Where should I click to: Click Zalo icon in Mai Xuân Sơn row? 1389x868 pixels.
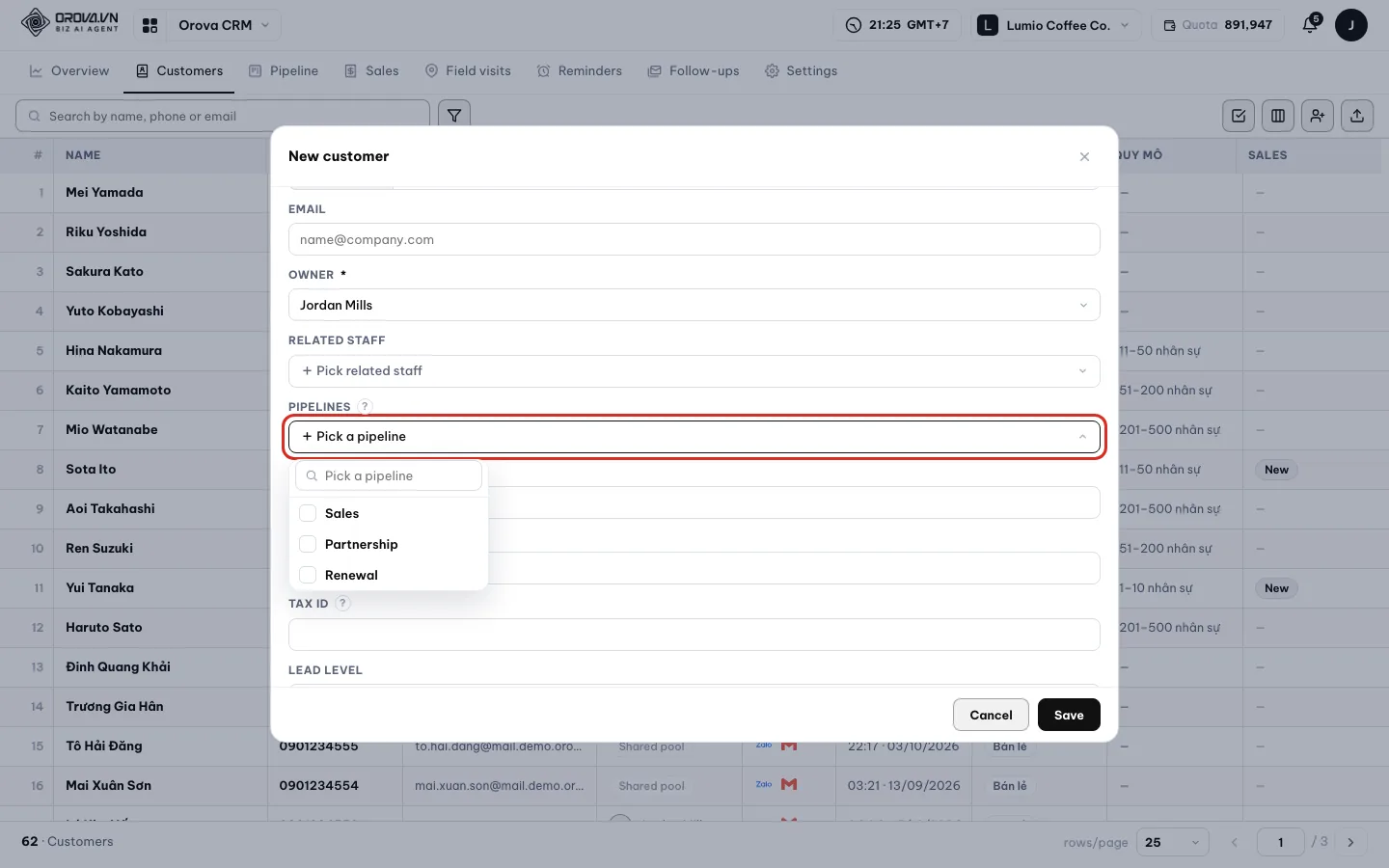pos(764,785)
